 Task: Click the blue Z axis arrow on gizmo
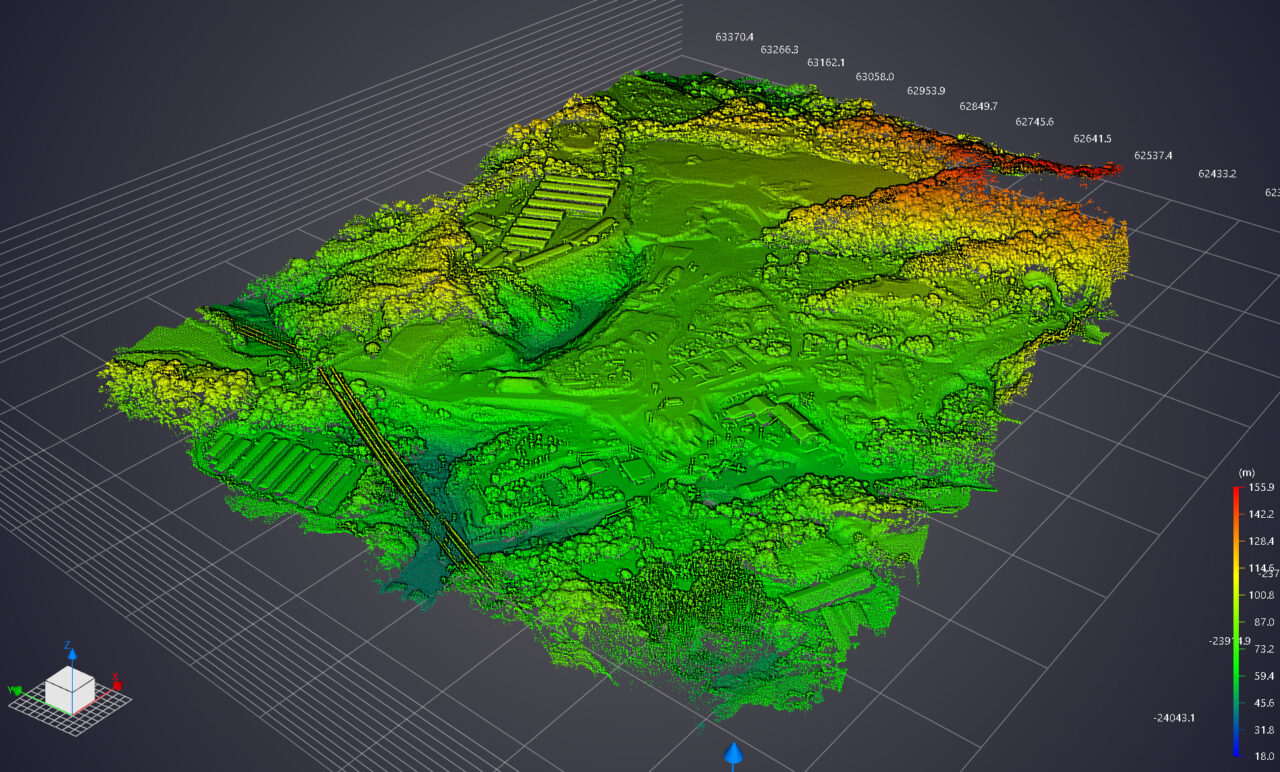point(71,654)
